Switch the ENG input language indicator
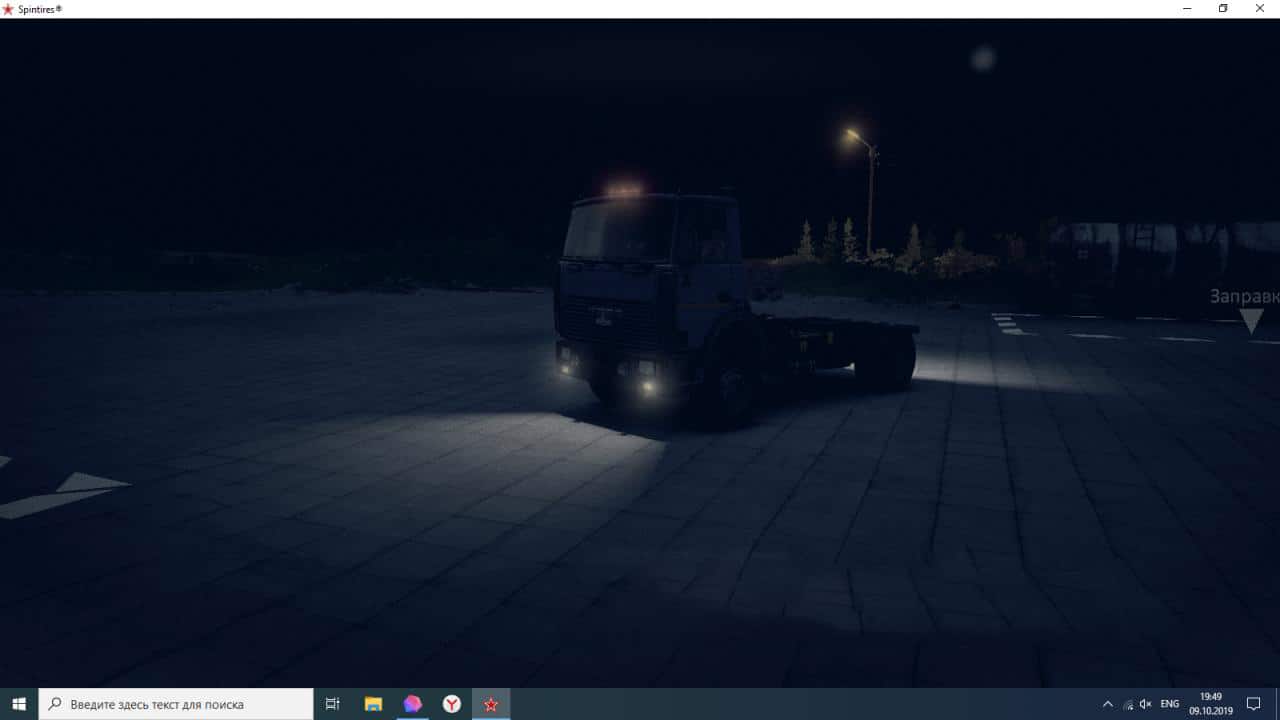Viewport: 1280px width, 720px height. pos(1170,704)
